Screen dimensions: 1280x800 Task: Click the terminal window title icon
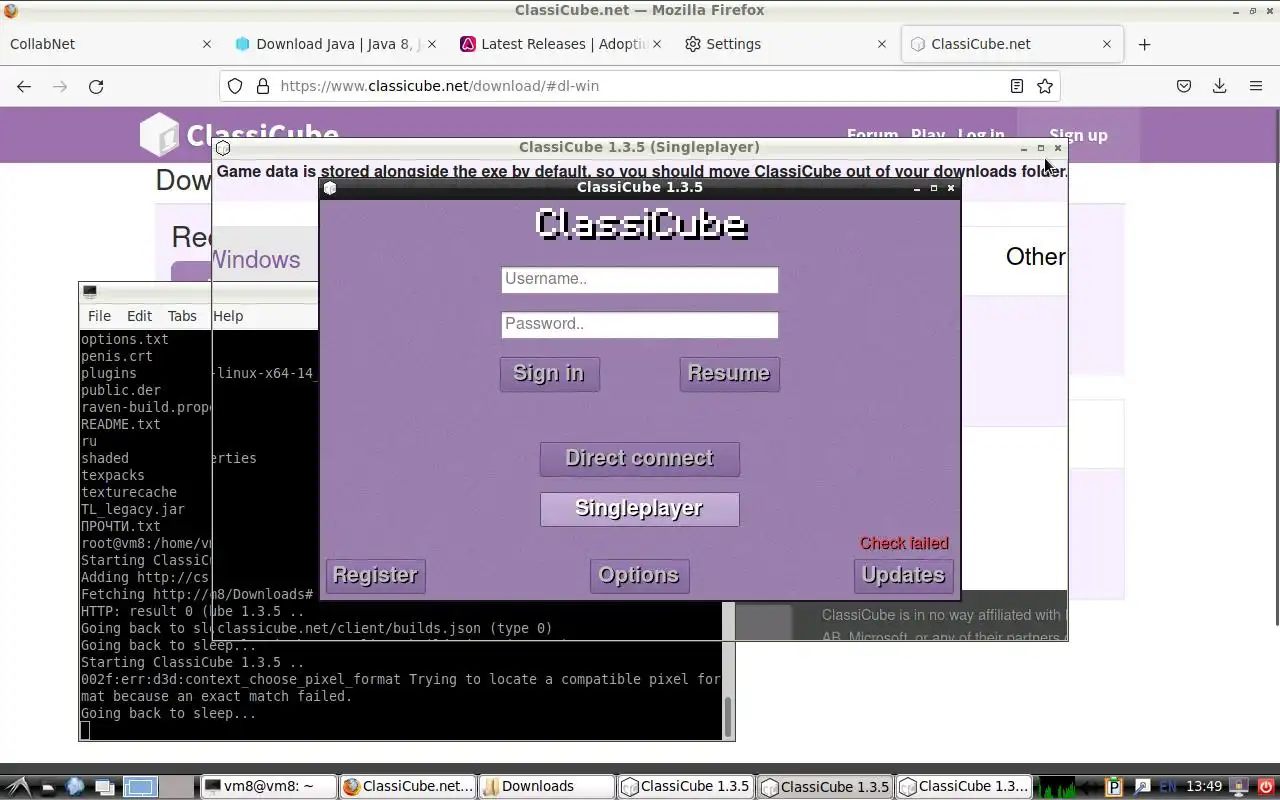tap(90, 292)
